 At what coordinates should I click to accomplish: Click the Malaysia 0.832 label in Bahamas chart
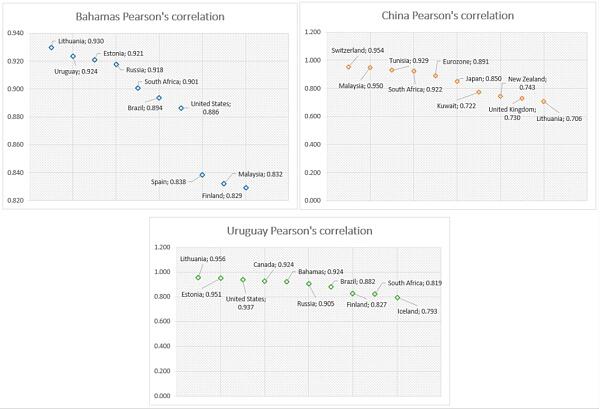point(260,174)
